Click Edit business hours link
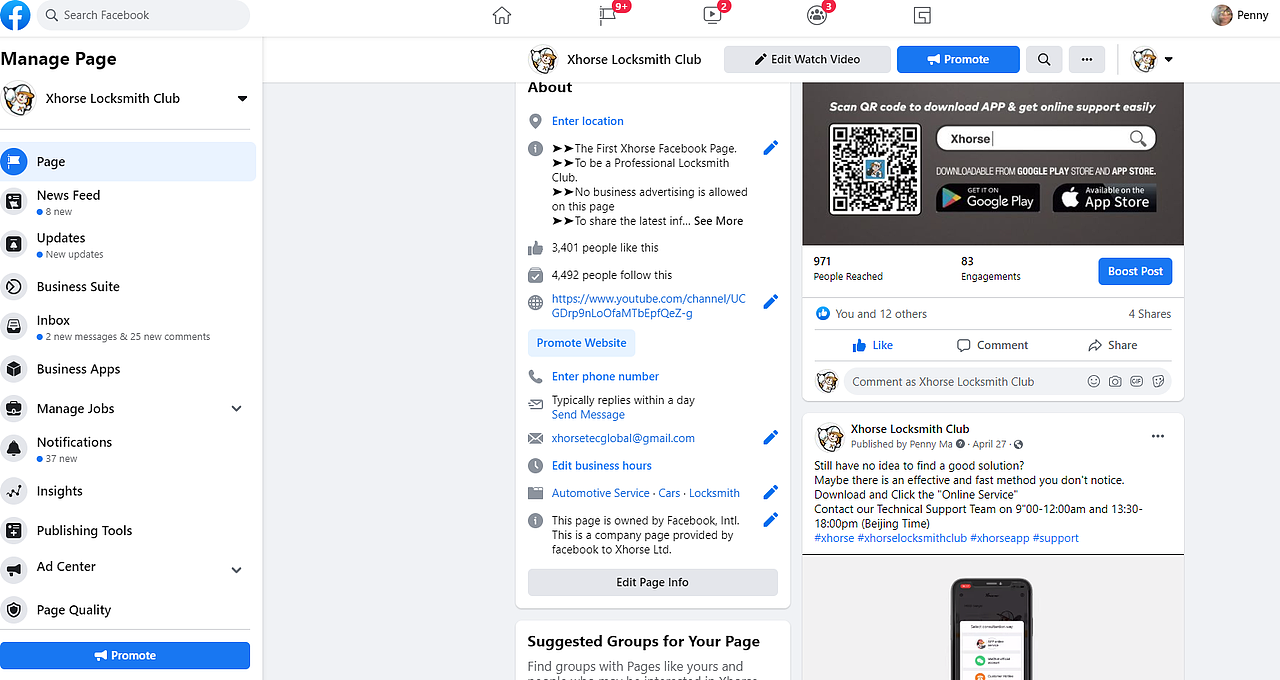Image resolution: width=1280 pixels, height=680 pixels. point(602,466)
